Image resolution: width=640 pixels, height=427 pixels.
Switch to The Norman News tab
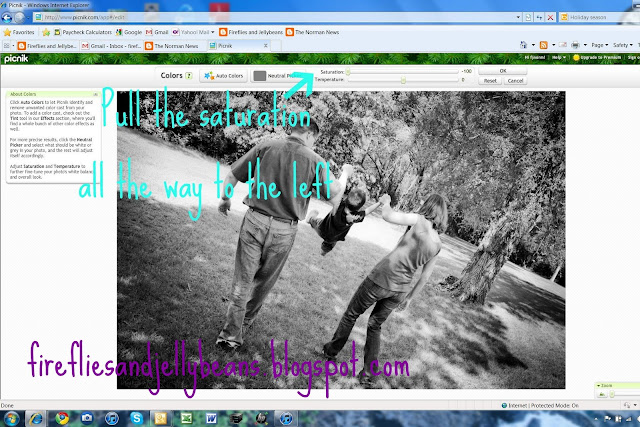pos(170,45)
